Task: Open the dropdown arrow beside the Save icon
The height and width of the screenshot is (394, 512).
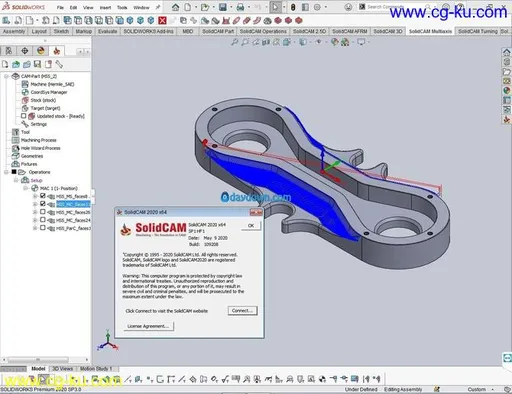Action: pos(231,7)
